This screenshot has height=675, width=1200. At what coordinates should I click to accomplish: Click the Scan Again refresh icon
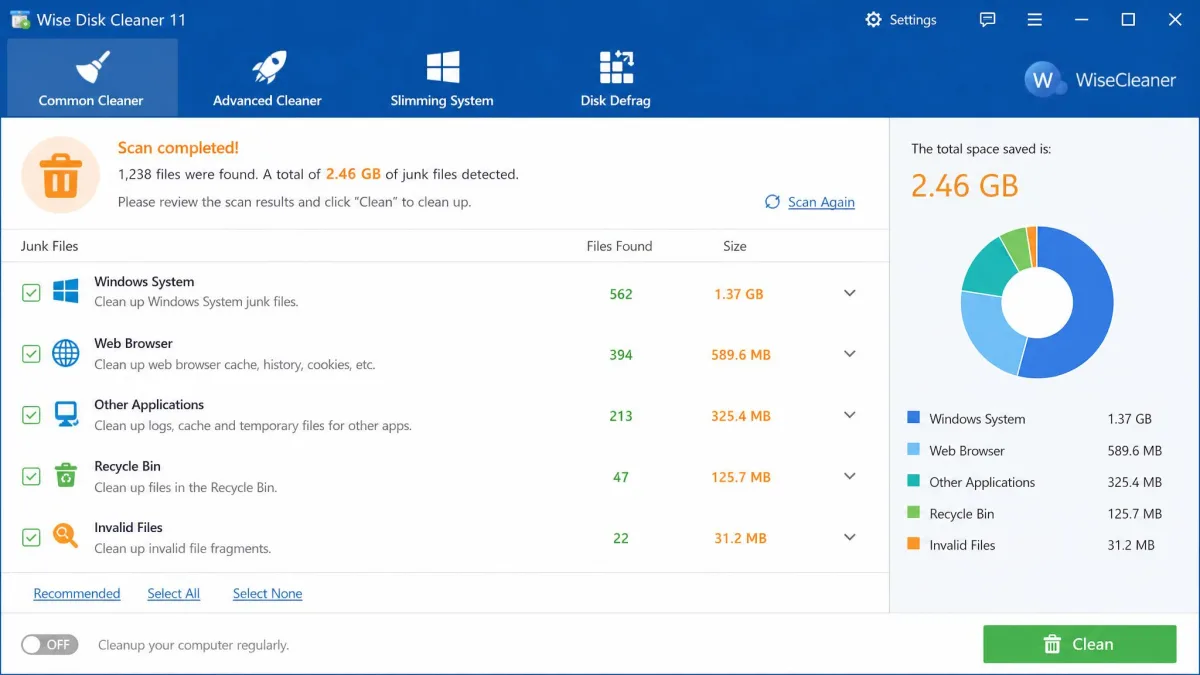pos(772,202)
